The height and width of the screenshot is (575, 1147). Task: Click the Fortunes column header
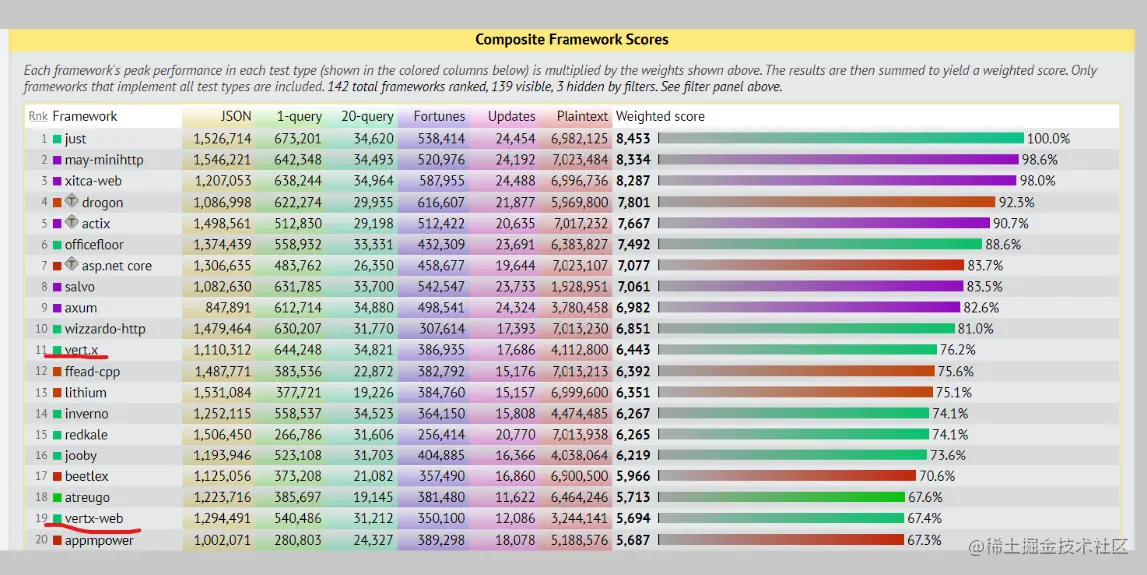pyautogui.click(x=439, y=116)
